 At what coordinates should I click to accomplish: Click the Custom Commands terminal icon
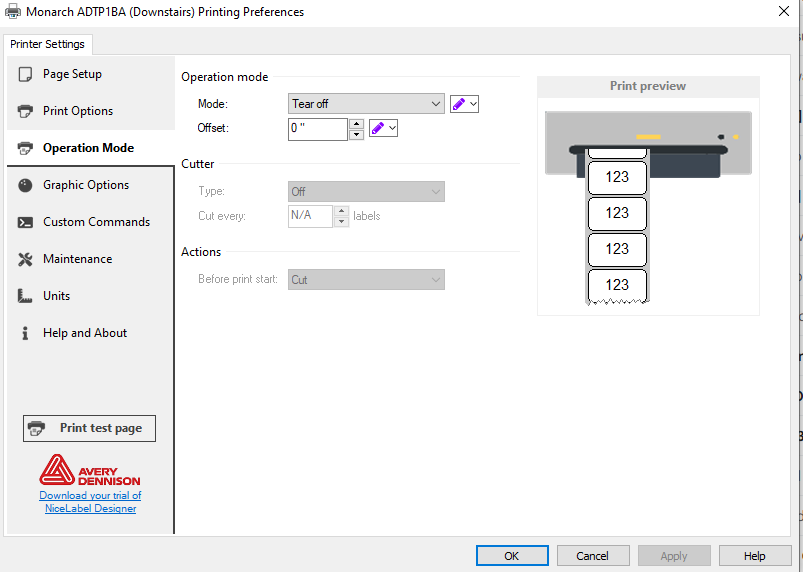[25, 222]
